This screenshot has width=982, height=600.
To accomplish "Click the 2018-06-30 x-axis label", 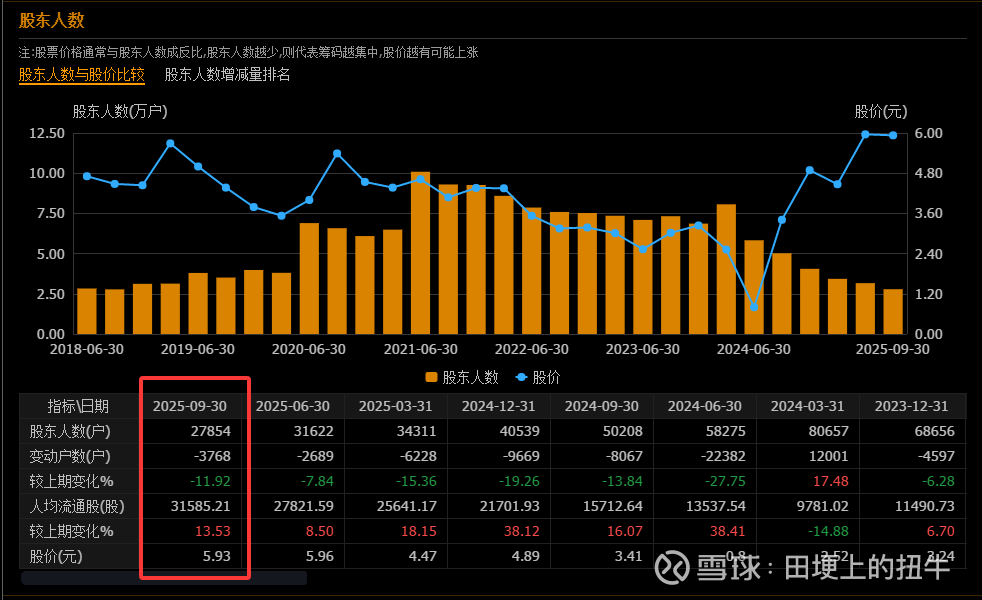I will tap(86, 349).
